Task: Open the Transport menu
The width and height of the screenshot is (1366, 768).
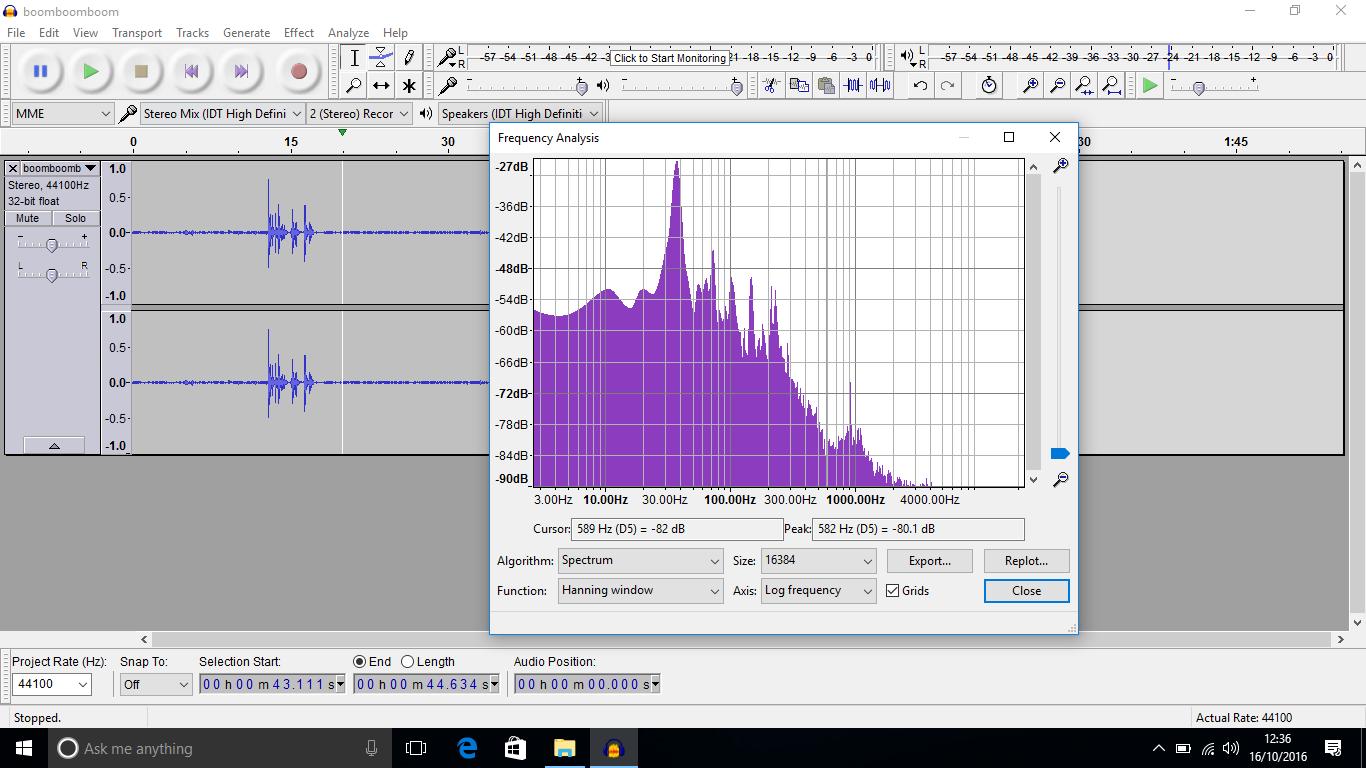Action: point(137,33)
